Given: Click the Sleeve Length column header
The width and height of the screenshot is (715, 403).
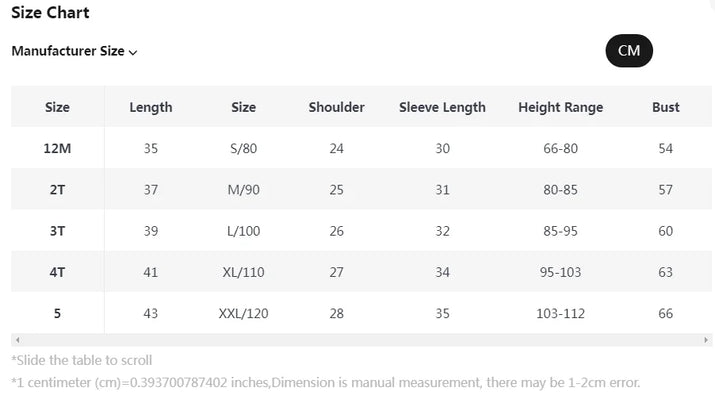Looking at the screenshot, I should click(x=442, y=107).
